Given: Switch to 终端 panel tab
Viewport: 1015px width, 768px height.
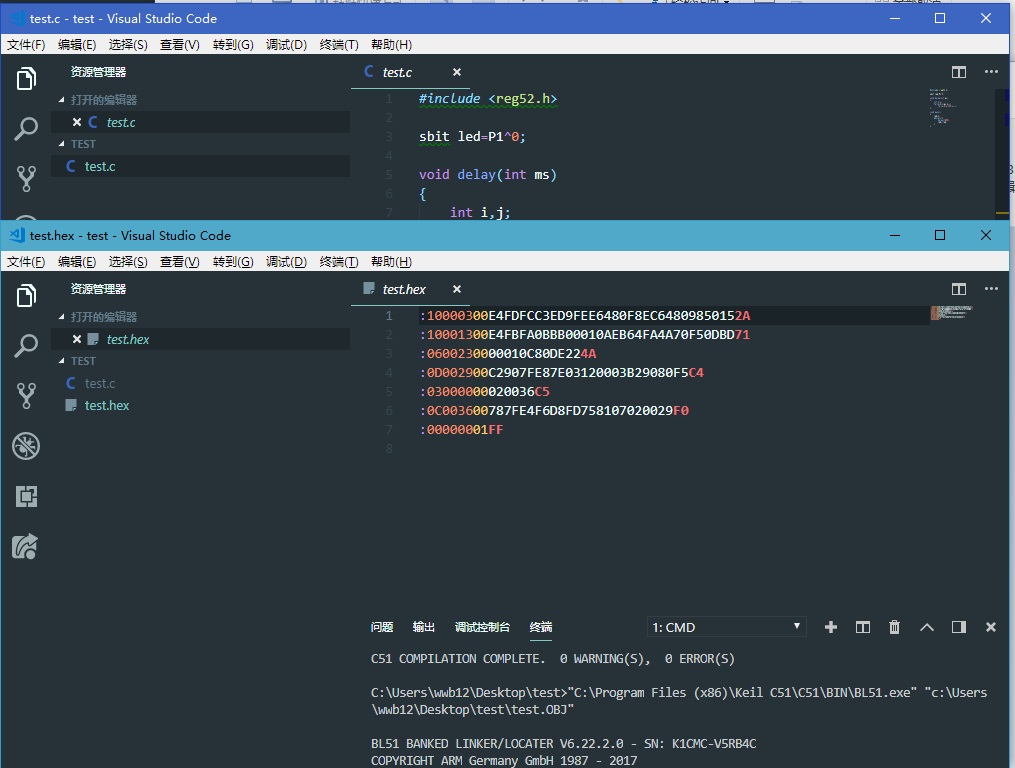Looking at the screenshot, I should pyautogui.click(x=541, y=627).
